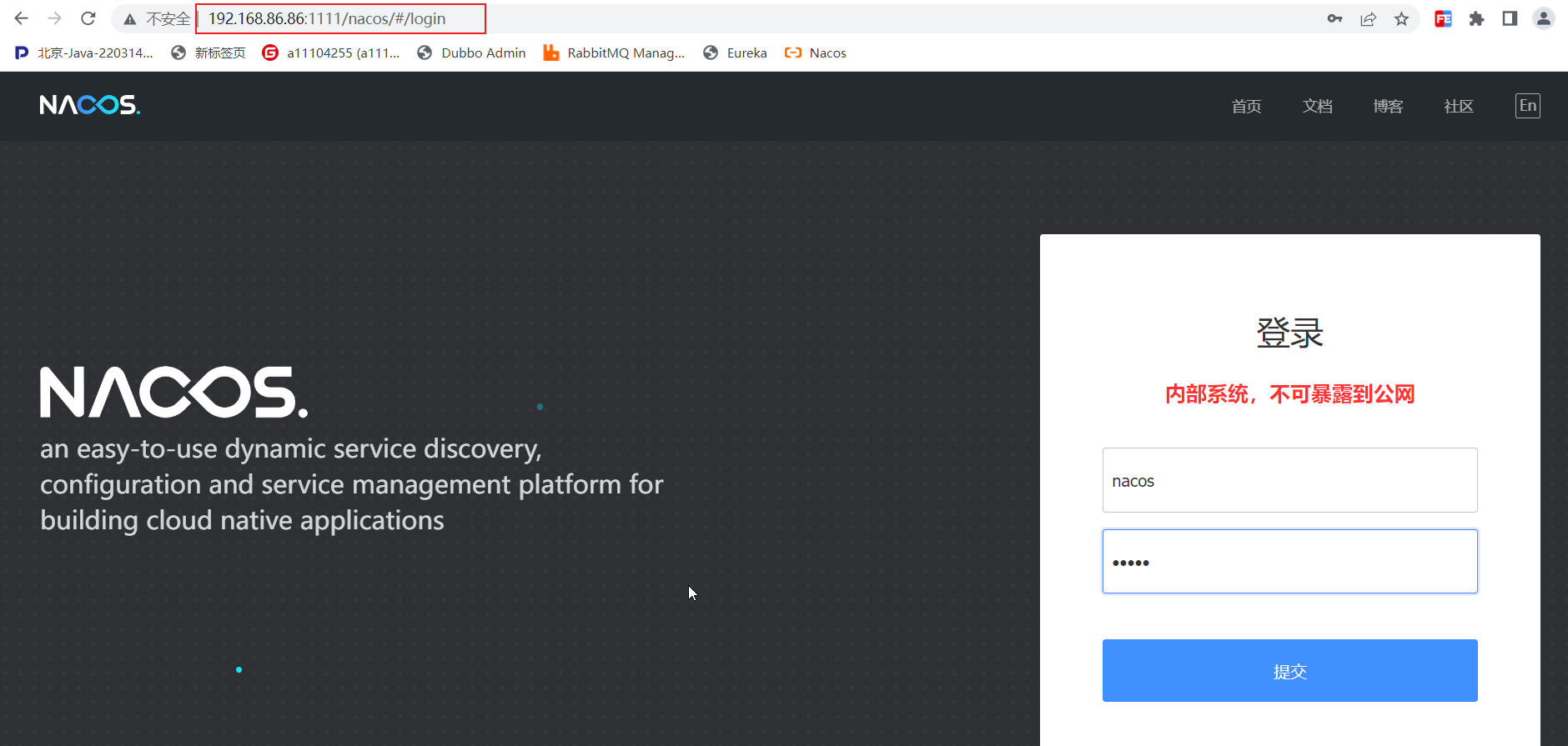Open the 北京-Java-220314 bookmark

click(84, 53)
